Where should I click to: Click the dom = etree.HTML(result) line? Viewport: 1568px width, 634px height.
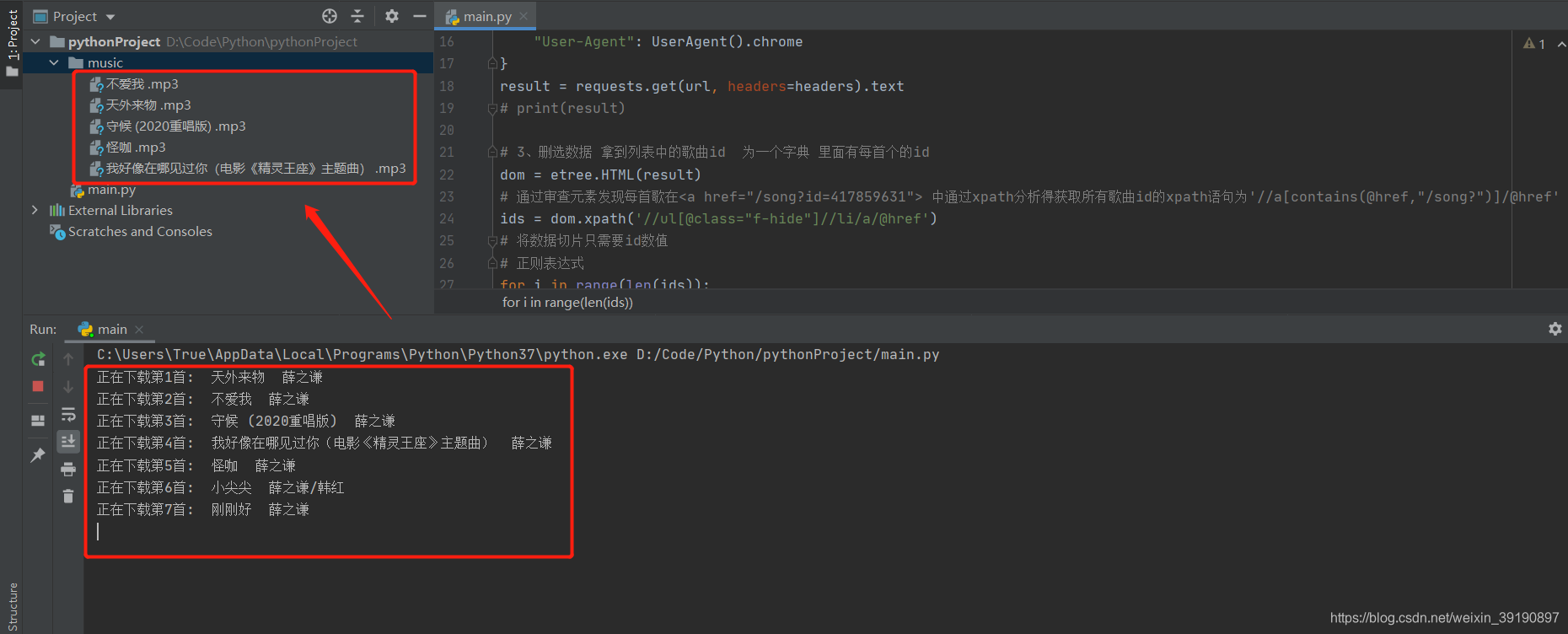coord(600,175)
